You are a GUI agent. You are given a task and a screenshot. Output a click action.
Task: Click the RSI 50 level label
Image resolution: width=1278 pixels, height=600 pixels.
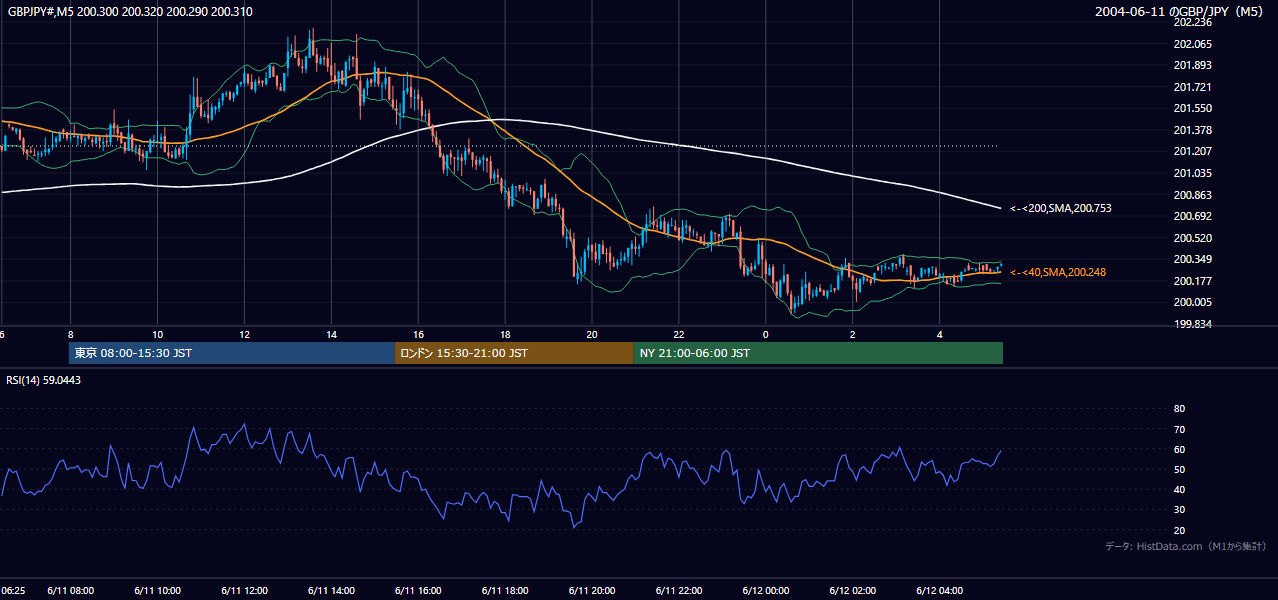pyautogui.click(x=1179, y=469)
